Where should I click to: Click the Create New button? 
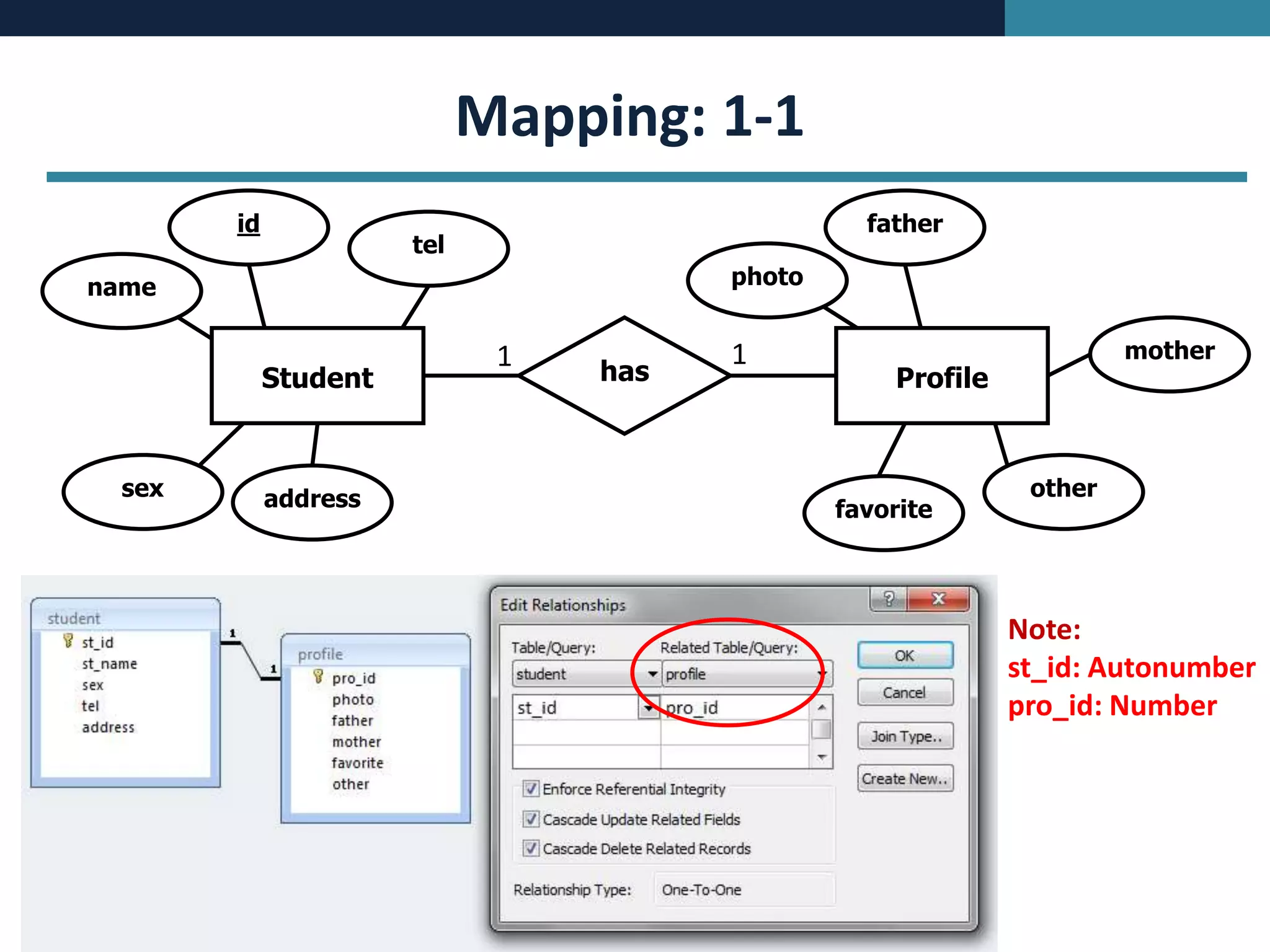pos(905,778)
